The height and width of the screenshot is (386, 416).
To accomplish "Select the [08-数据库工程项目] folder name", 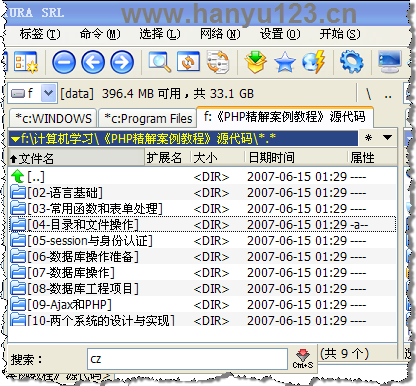I will coord(83,289).
